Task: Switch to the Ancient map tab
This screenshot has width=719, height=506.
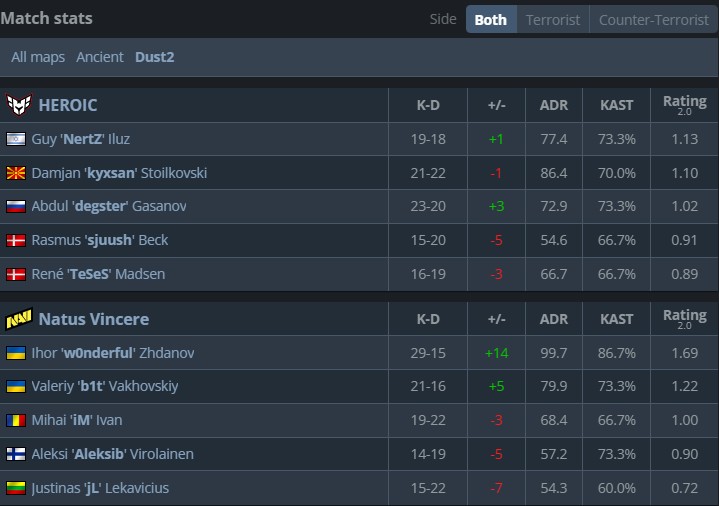Action: click(x=100, y=57)
